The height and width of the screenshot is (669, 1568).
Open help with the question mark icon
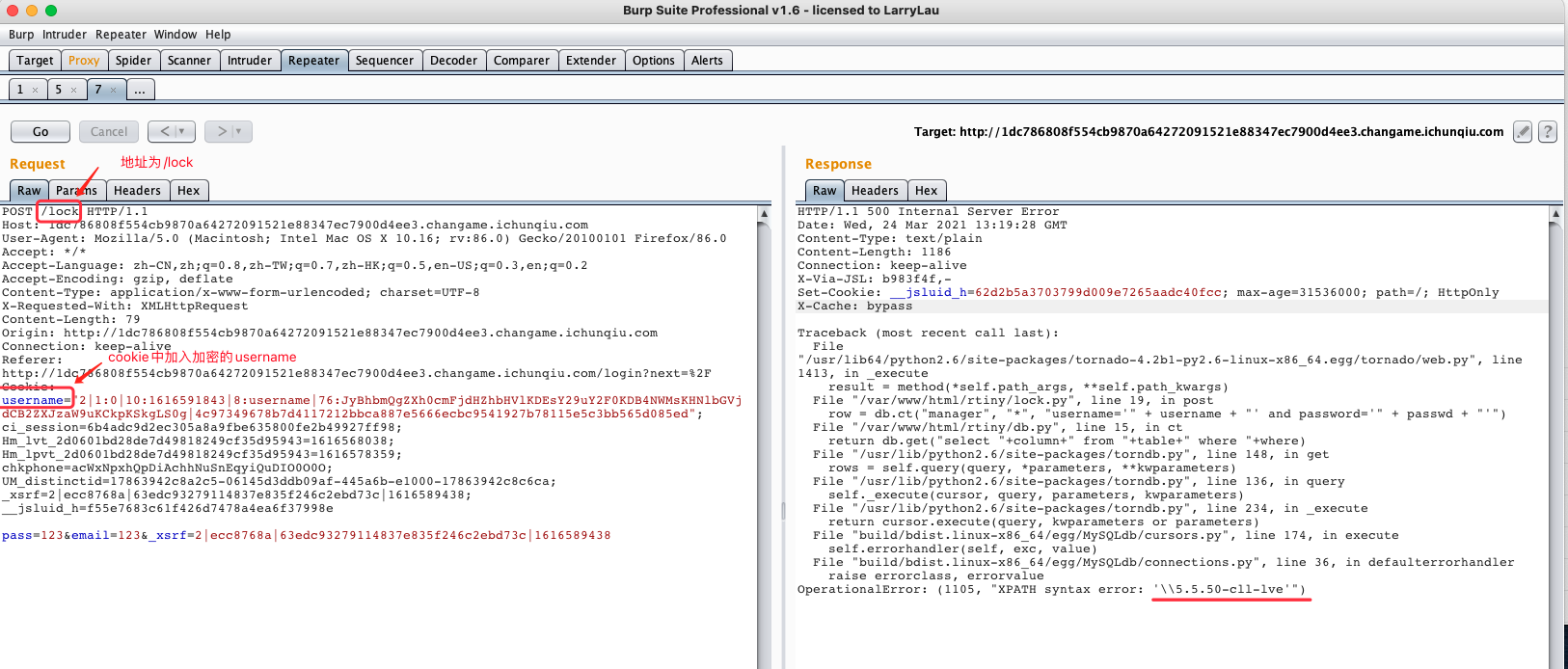[x=1548, y=132]
